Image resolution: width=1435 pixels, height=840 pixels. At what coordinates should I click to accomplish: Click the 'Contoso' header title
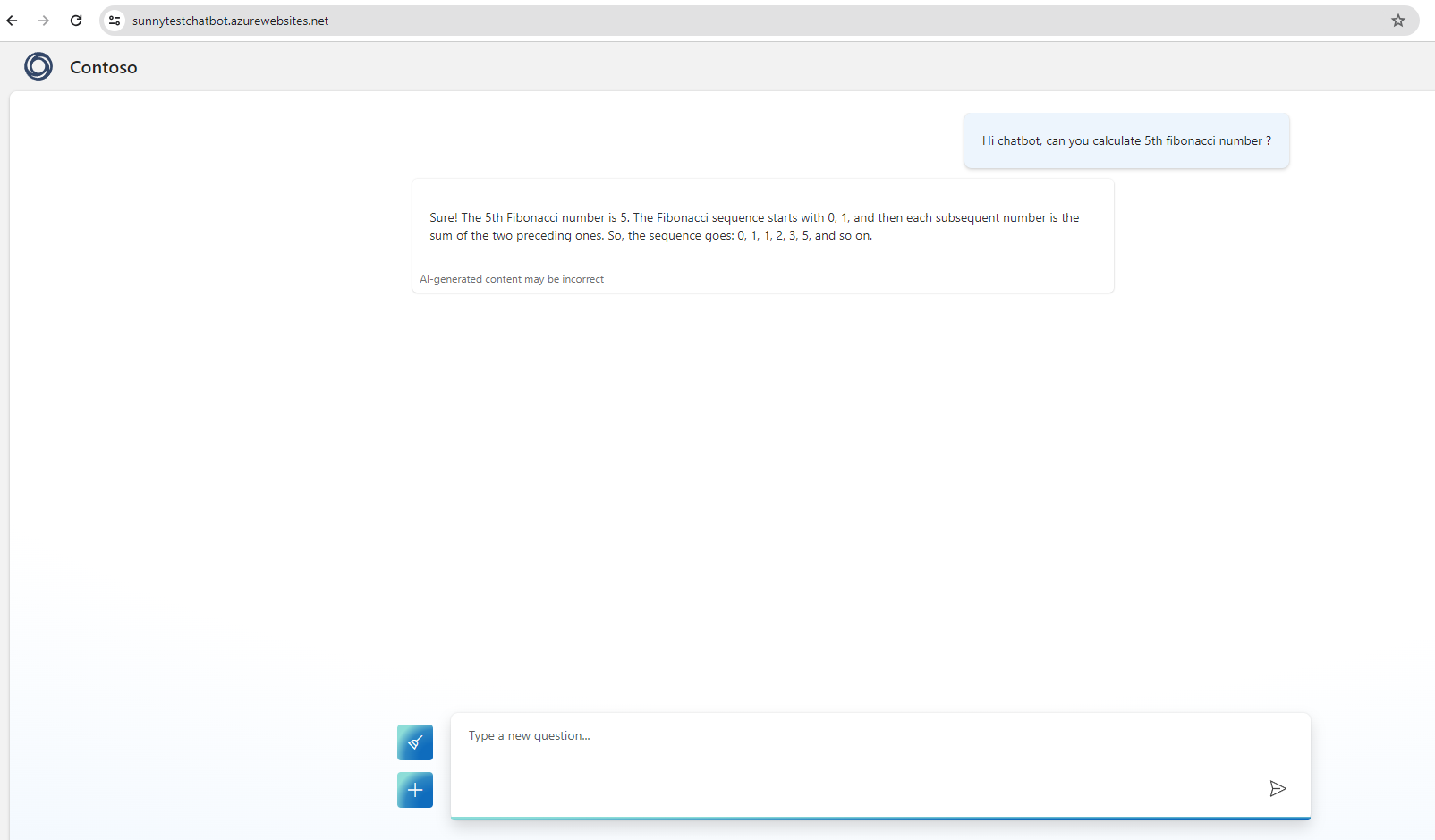point(103,66)
